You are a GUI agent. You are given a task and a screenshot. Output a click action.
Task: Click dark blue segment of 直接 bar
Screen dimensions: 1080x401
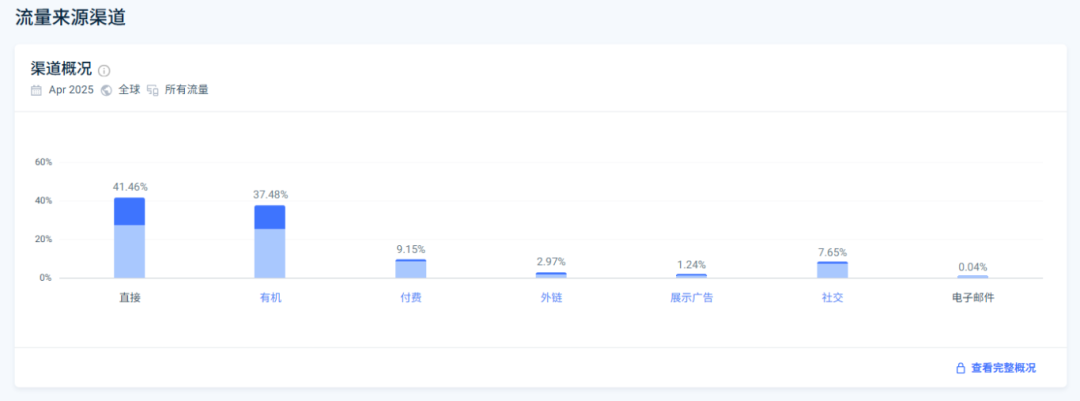(x=130, y=211)
